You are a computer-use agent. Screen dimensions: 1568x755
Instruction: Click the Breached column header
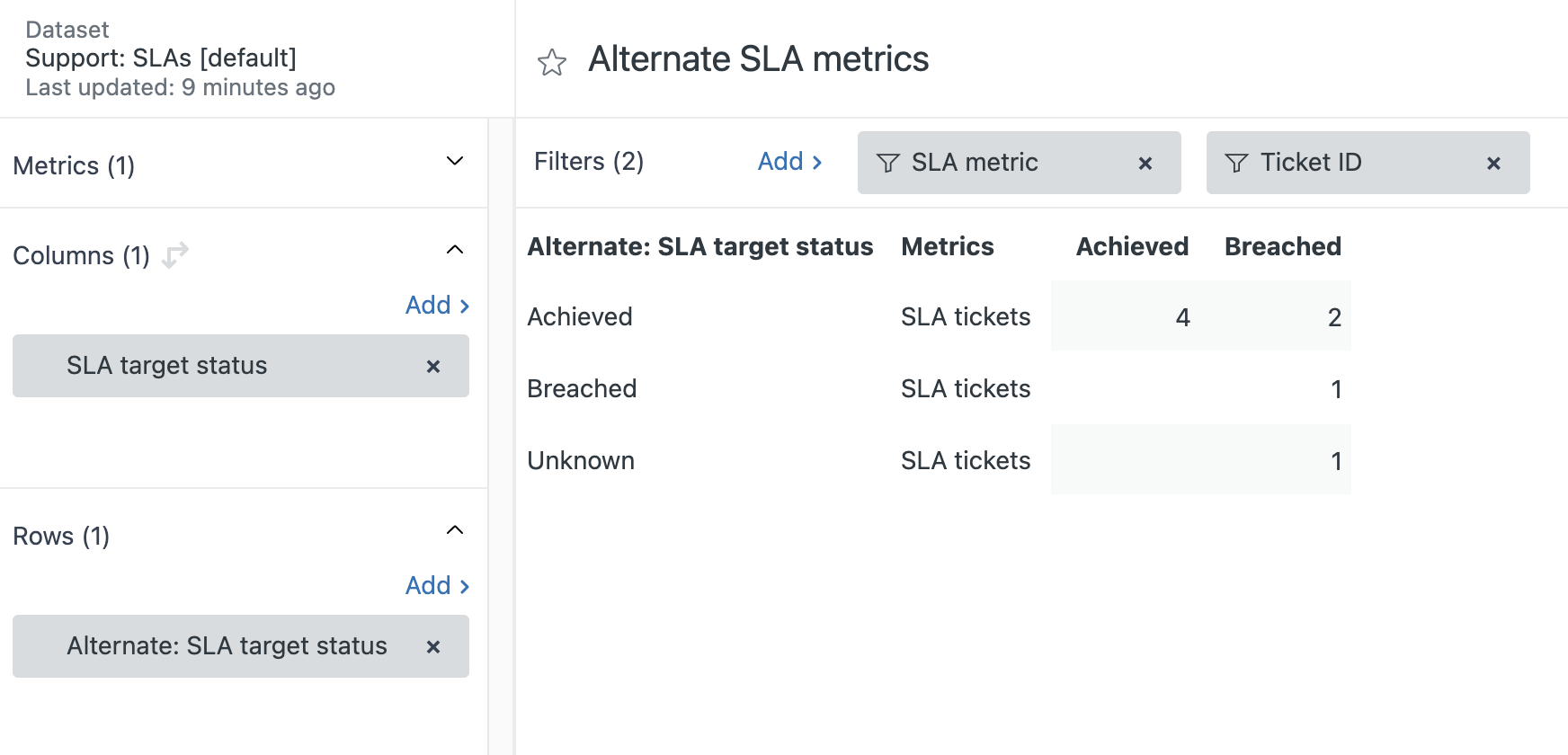coord(1282,246)
